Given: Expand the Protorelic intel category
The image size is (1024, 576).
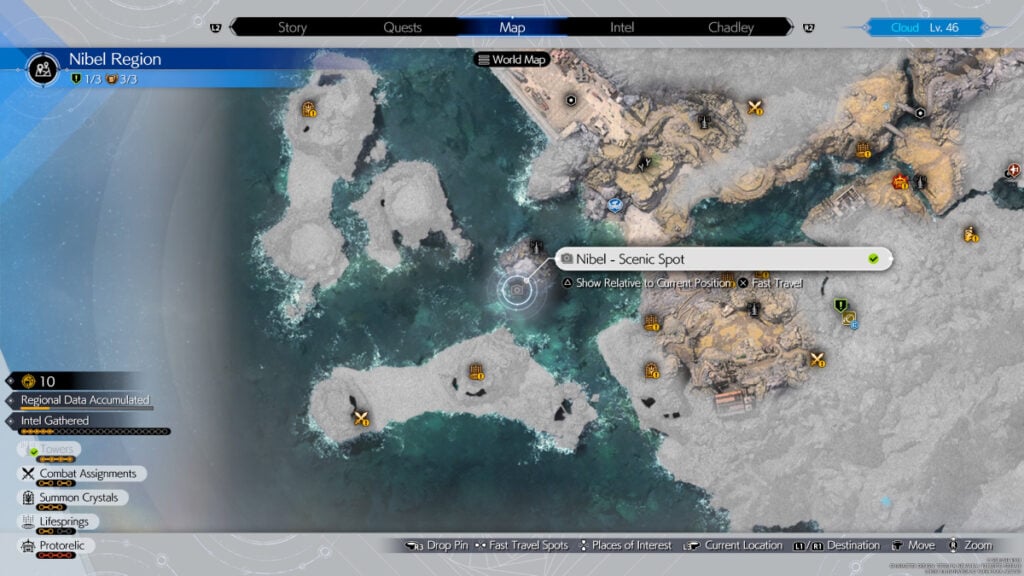Looking at the screenshot, I should [x=60, y=546].
